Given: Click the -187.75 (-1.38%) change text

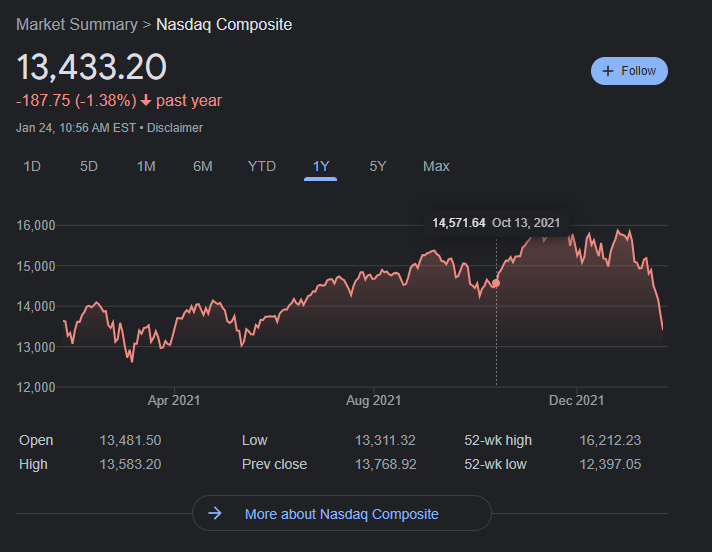Looking at the screenshot, I should [x=76, y=100].
